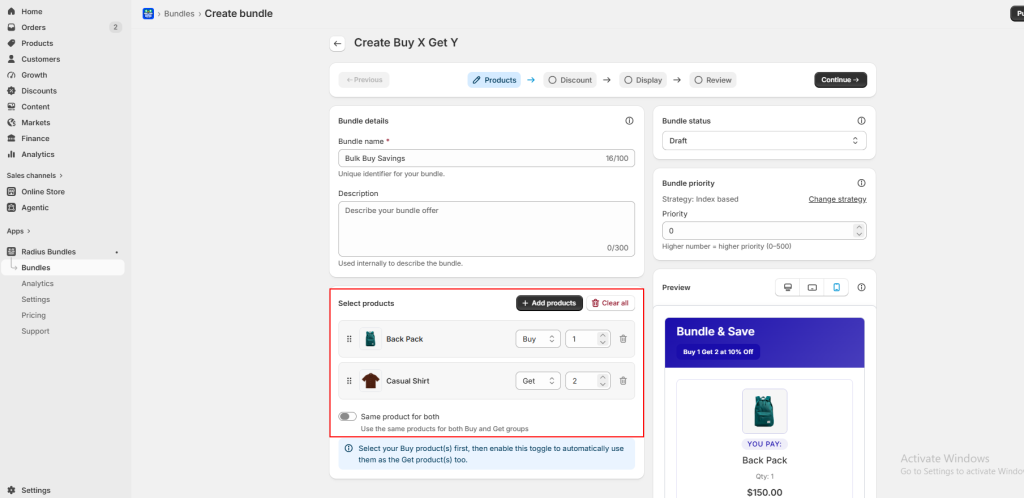Image resolution: width=1024 pixels, height=498 pixels.
Task: Click the Radius Bundles app icon
Action: coord(11,251)
